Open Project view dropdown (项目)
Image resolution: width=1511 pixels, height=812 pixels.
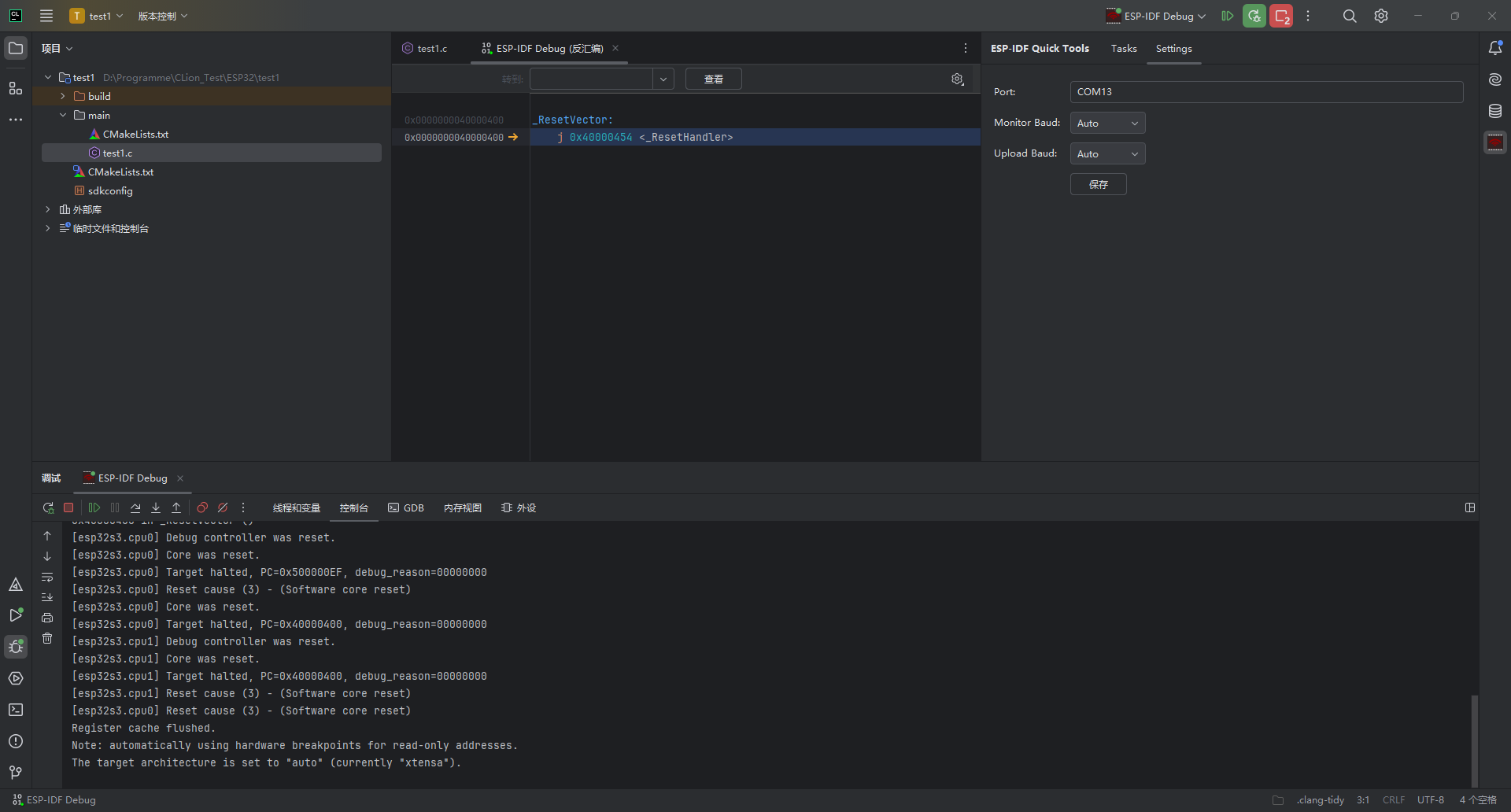(57, 48)
